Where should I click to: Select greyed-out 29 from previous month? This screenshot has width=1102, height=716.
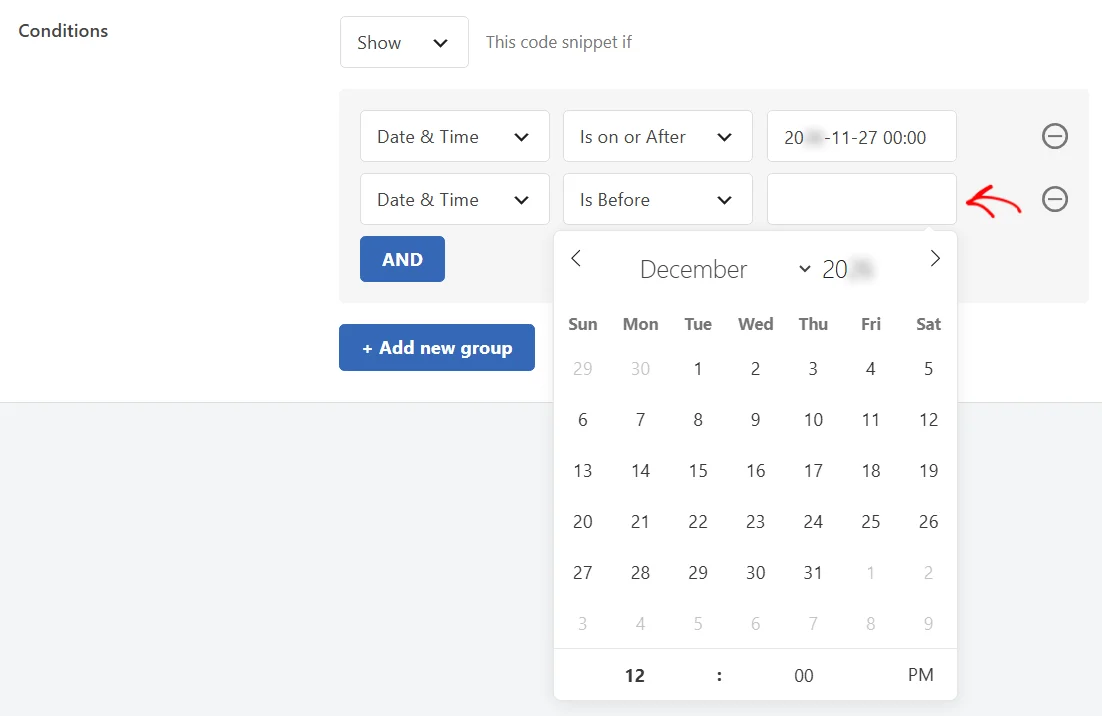583,369
